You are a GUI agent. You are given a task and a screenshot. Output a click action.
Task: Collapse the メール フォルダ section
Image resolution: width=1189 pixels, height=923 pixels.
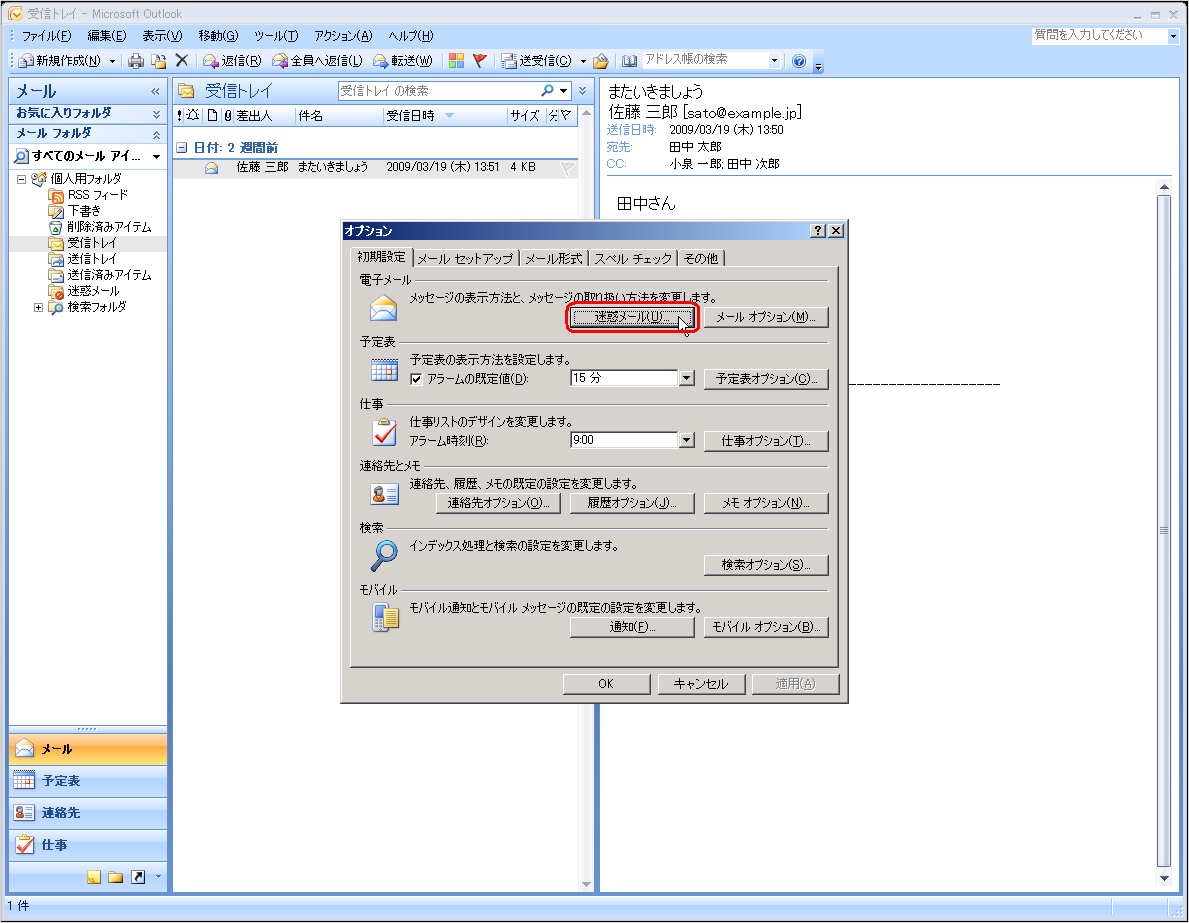[x=155, y=134]
